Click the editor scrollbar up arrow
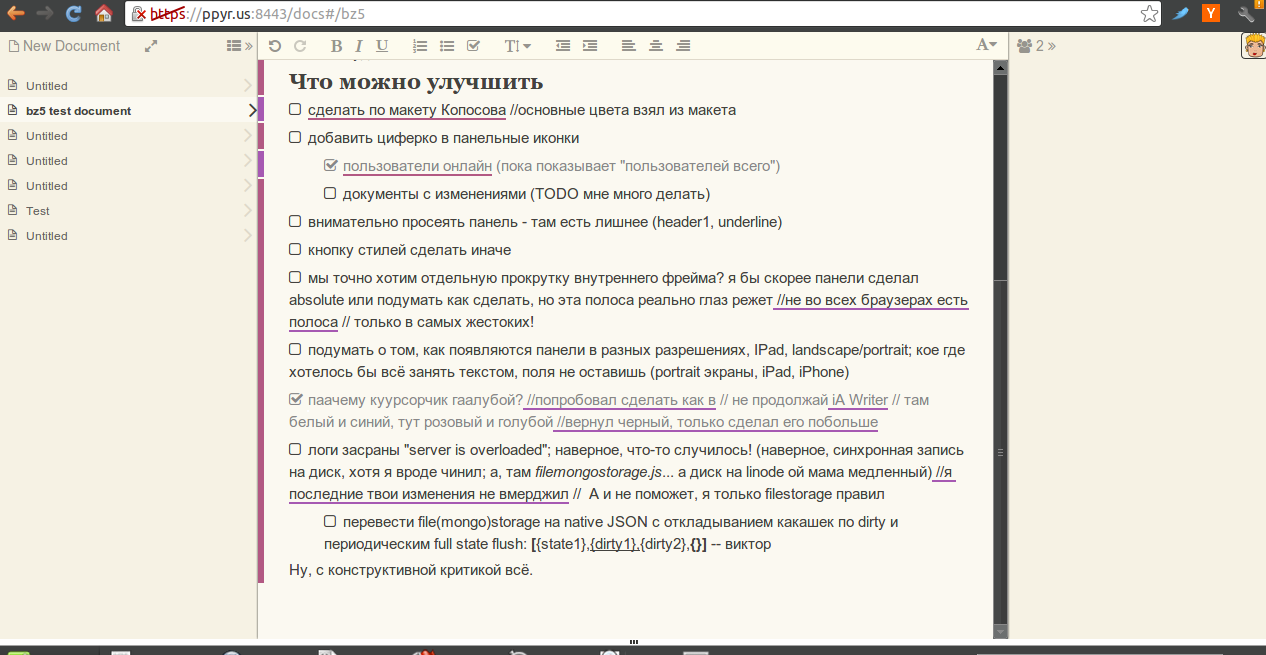 point(1000,67)
